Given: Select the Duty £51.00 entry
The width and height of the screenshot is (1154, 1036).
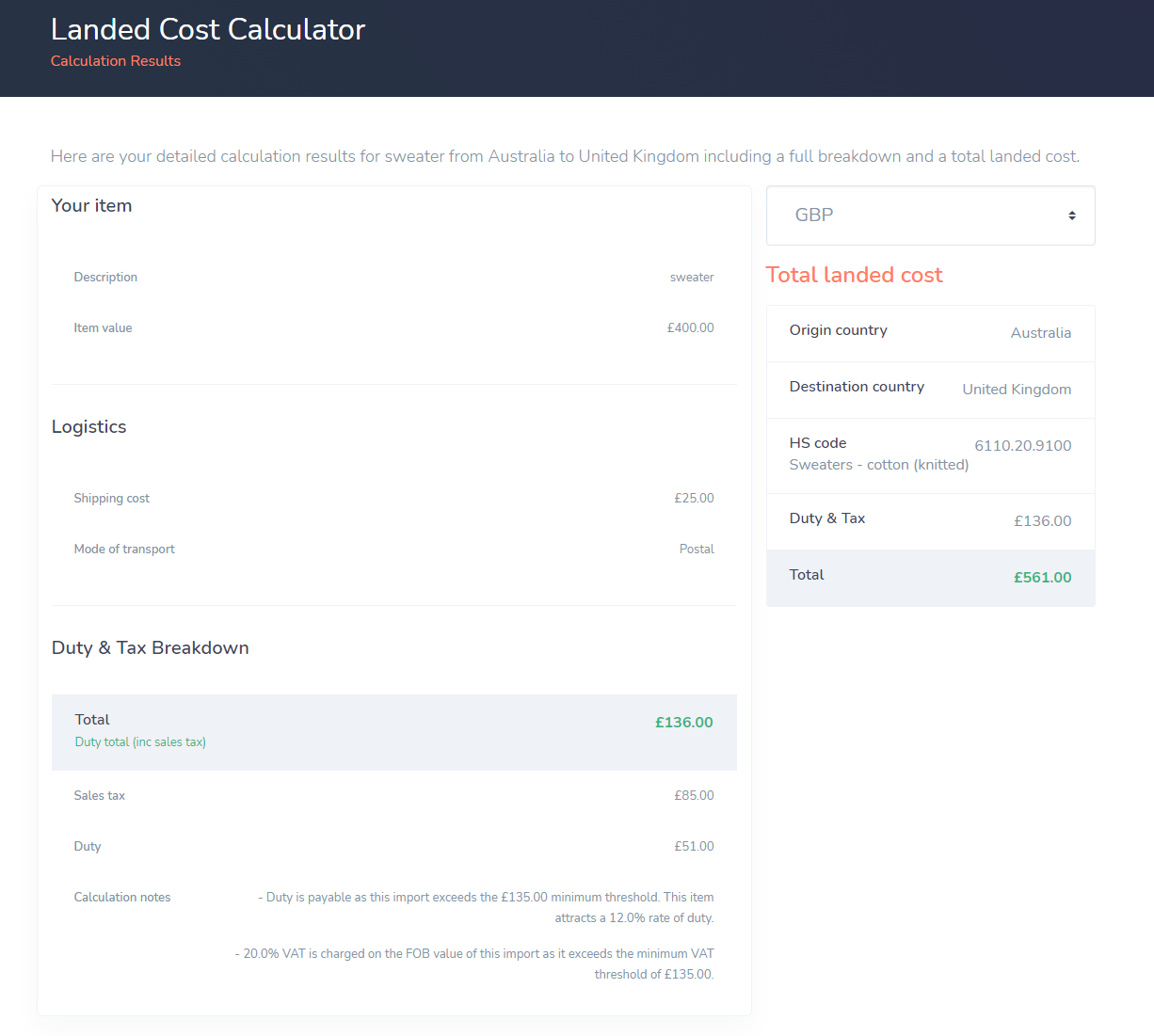Looking at the screenshot, I should click(x=393, y=845).
